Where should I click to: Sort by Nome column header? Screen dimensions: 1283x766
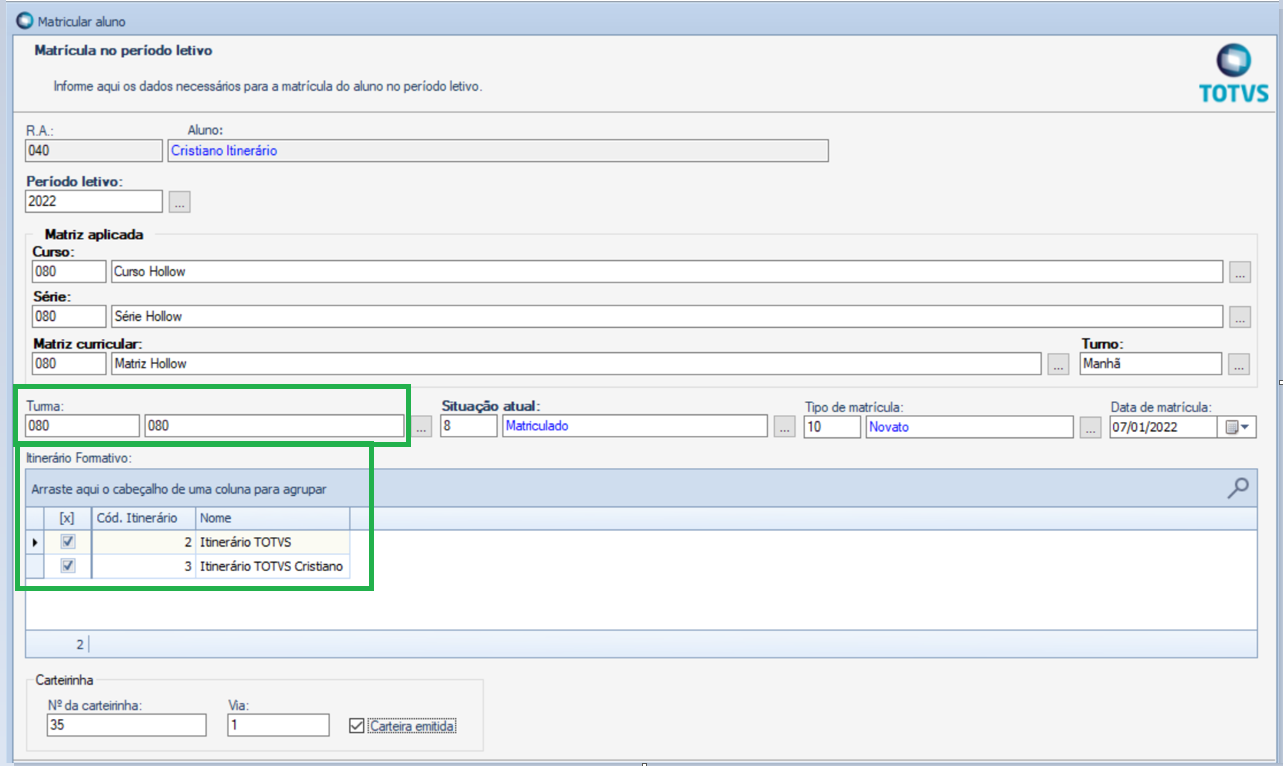pyautogui.click(x=272, y=518)
